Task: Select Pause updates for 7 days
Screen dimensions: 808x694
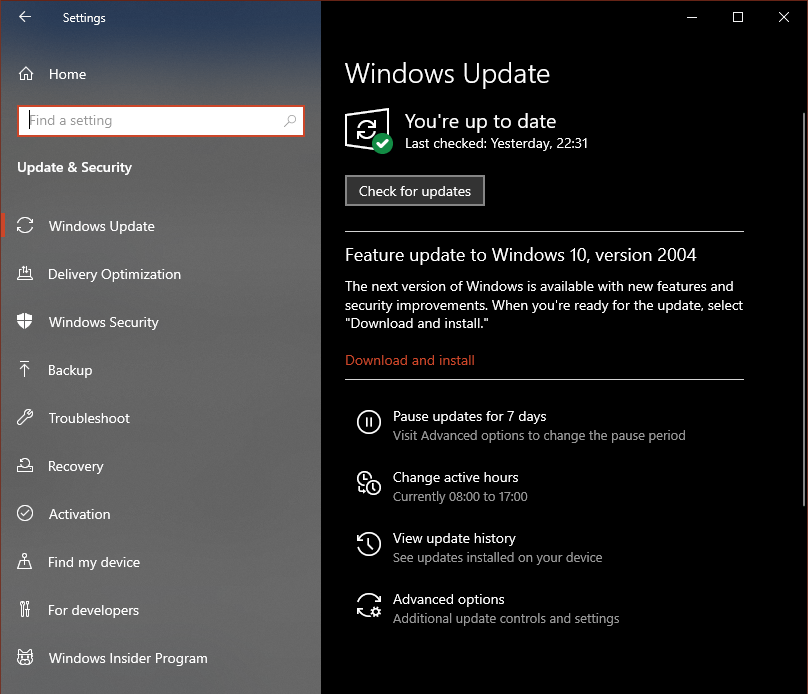Action: coord(469,416)
